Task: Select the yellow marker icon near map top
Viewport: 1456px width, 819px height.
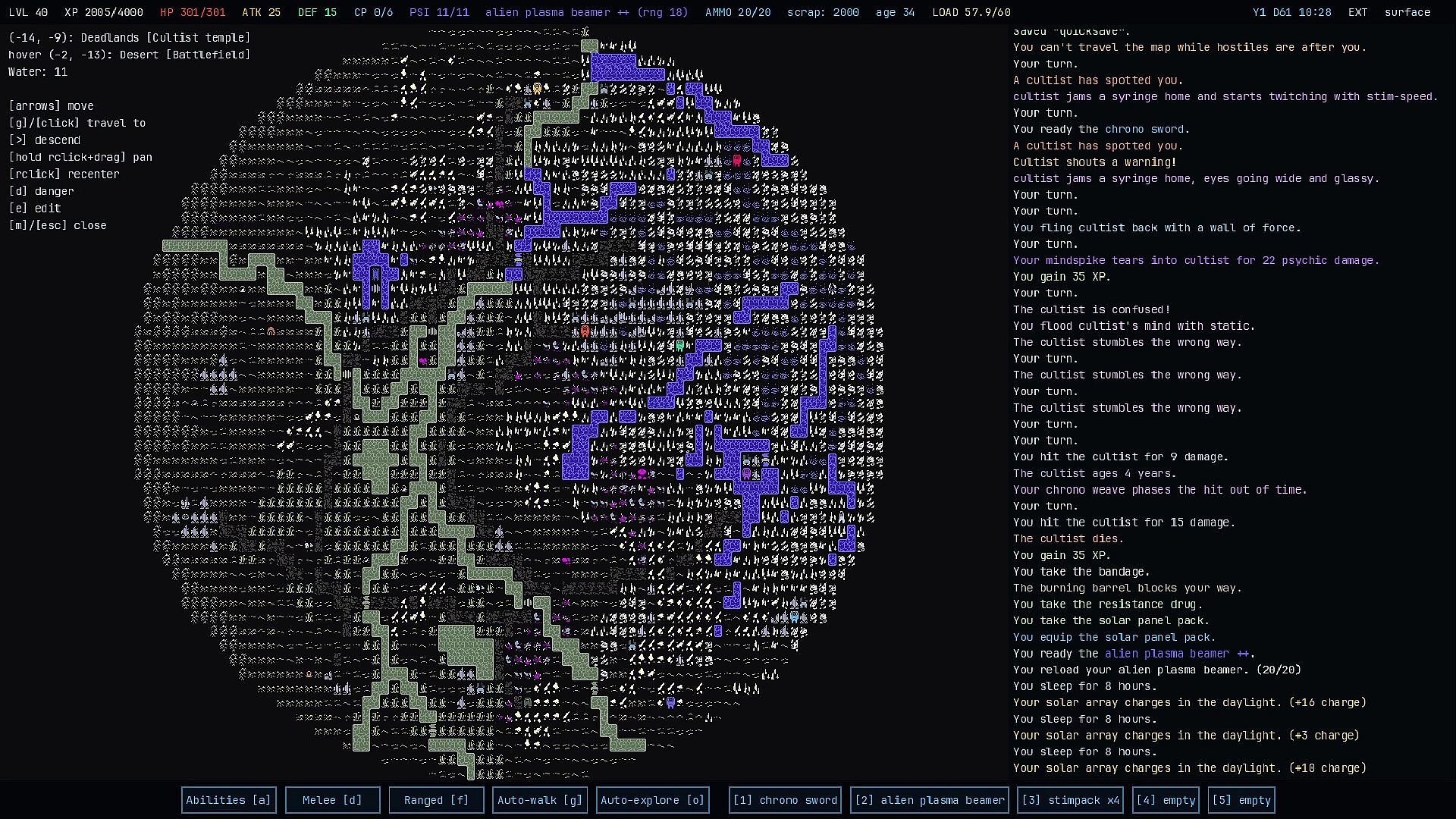Action: tap(538, 89)
